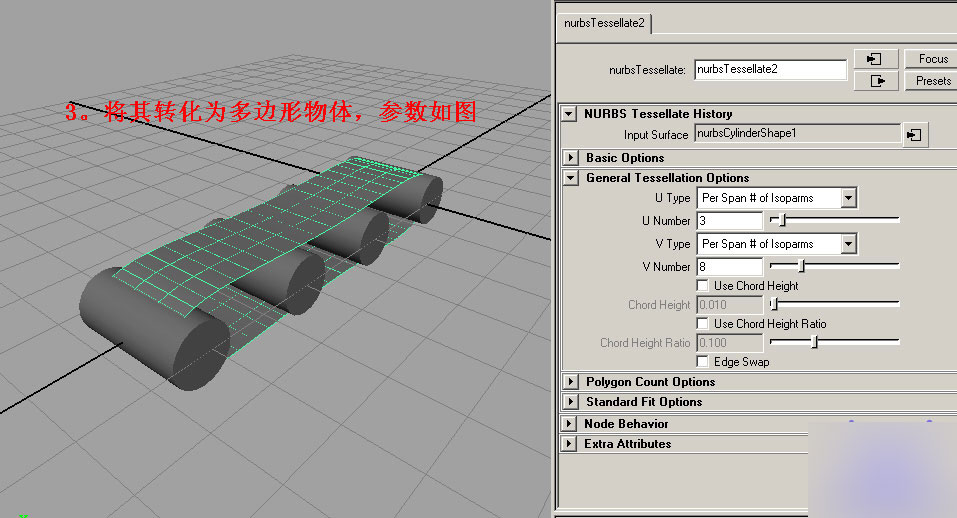Click the Input Surface nurbsCylinderShape1 field
The height and width of the screenshot is (518, 957).
point(797,134)
